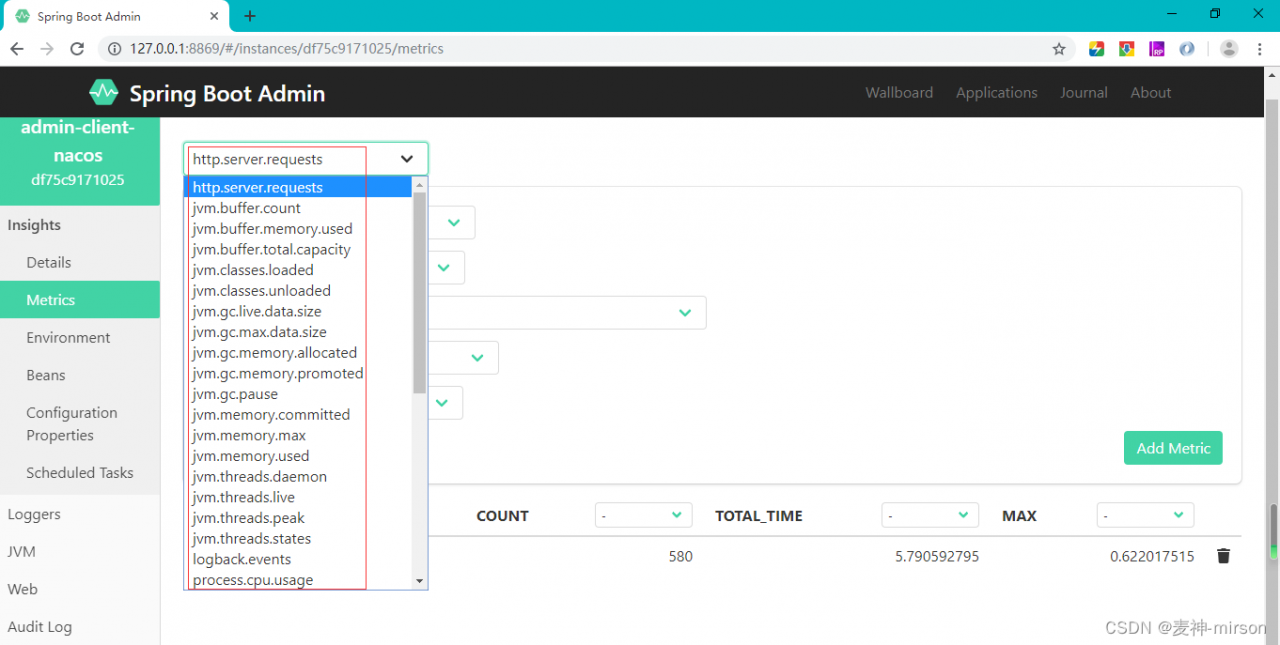Choose logback.events in the list
The image size is (1280, 645).
point(299,559)
